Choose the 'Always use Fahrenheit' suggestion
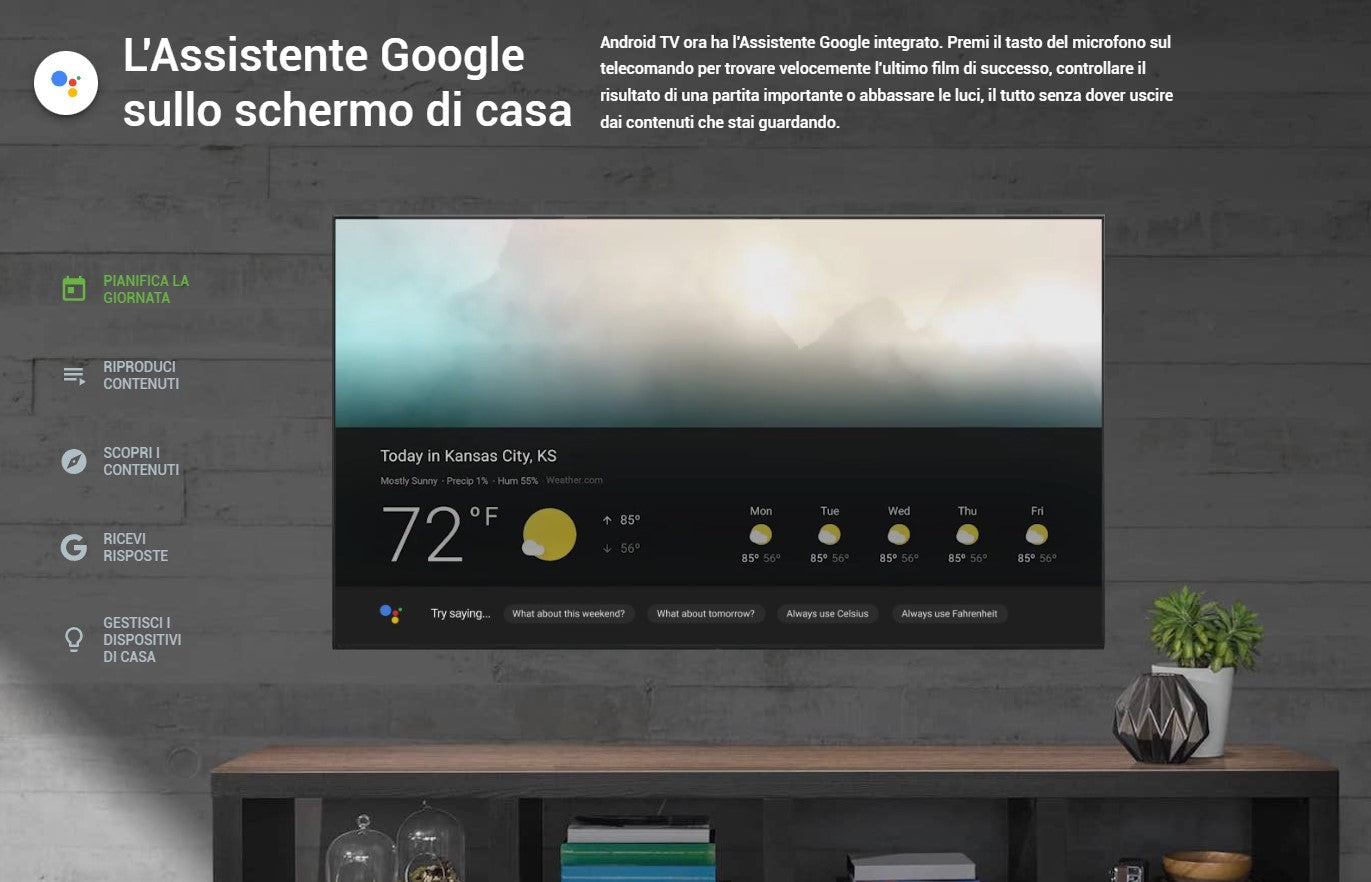 coord(949,614)
